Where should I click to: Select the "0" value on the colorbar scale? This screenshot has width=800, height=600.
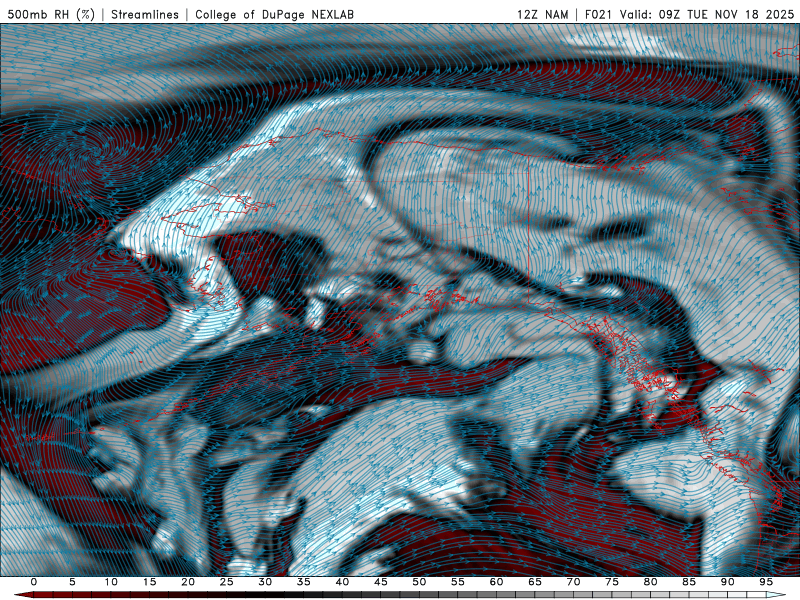click(x=34, y=582)
